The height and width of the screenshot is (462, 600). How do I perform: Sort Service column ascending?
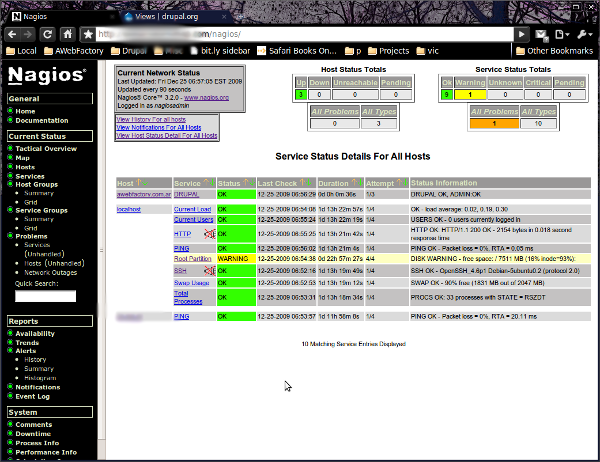click(x=206, y=183)
